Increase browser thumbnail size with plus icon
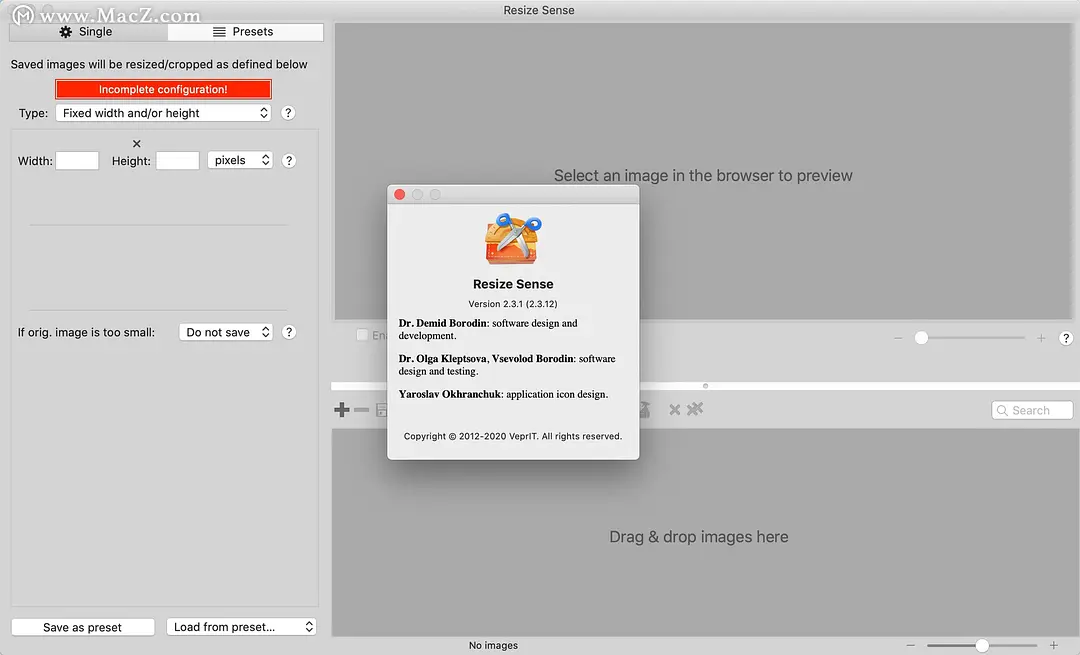The image size is (1080, 655). pos(1054,645)
